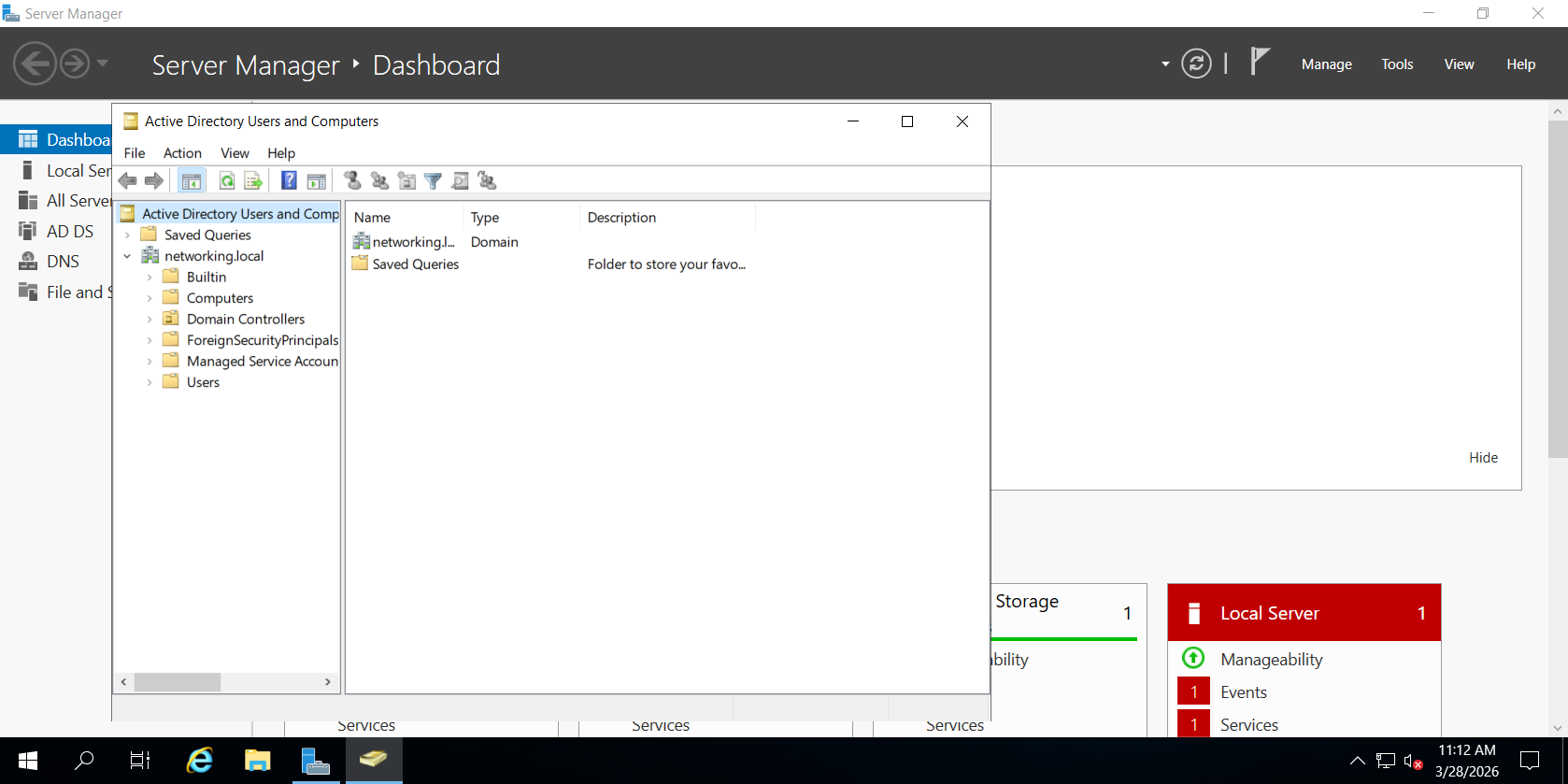Image resolution: width=1568 pixels, height=784 pixels.
Task: Open the Tools menu in Server Manager
Action: [x=1397, y=64]
